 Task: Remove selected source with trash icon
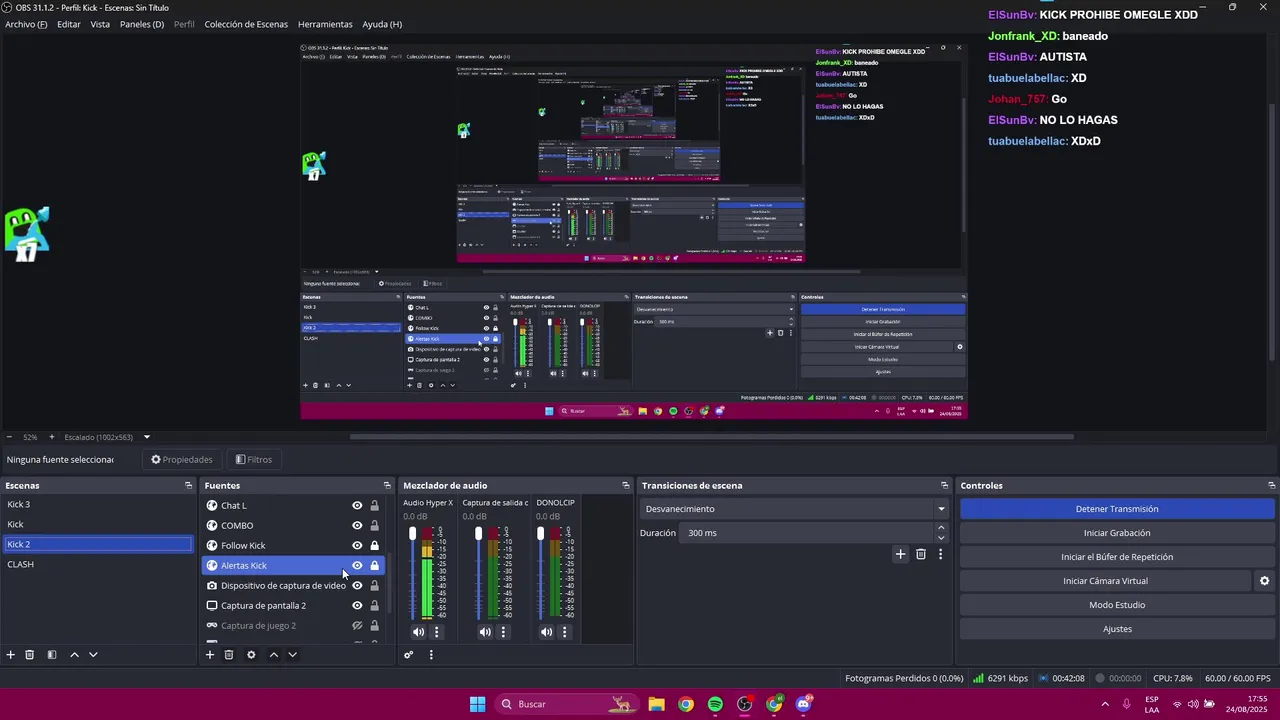point(229,655)
